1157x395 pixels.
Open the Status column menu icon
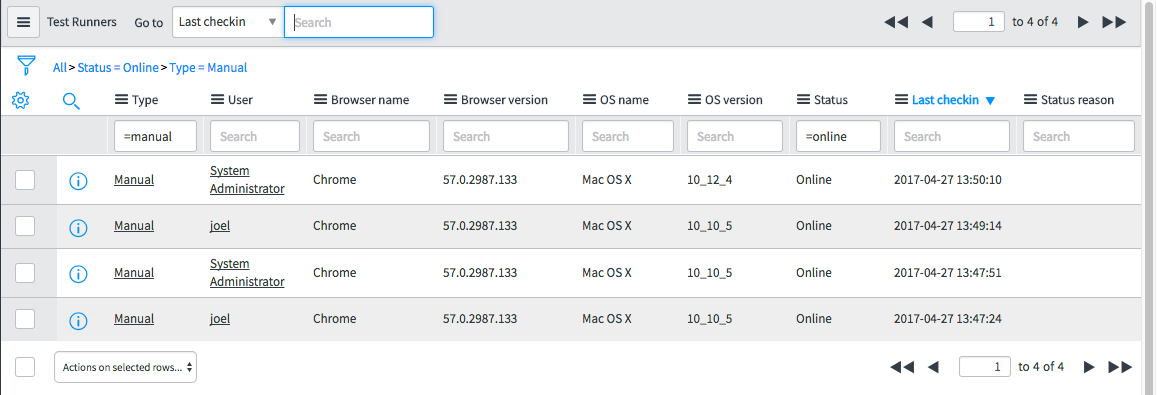pyautogui.click(x=804, y=100)
